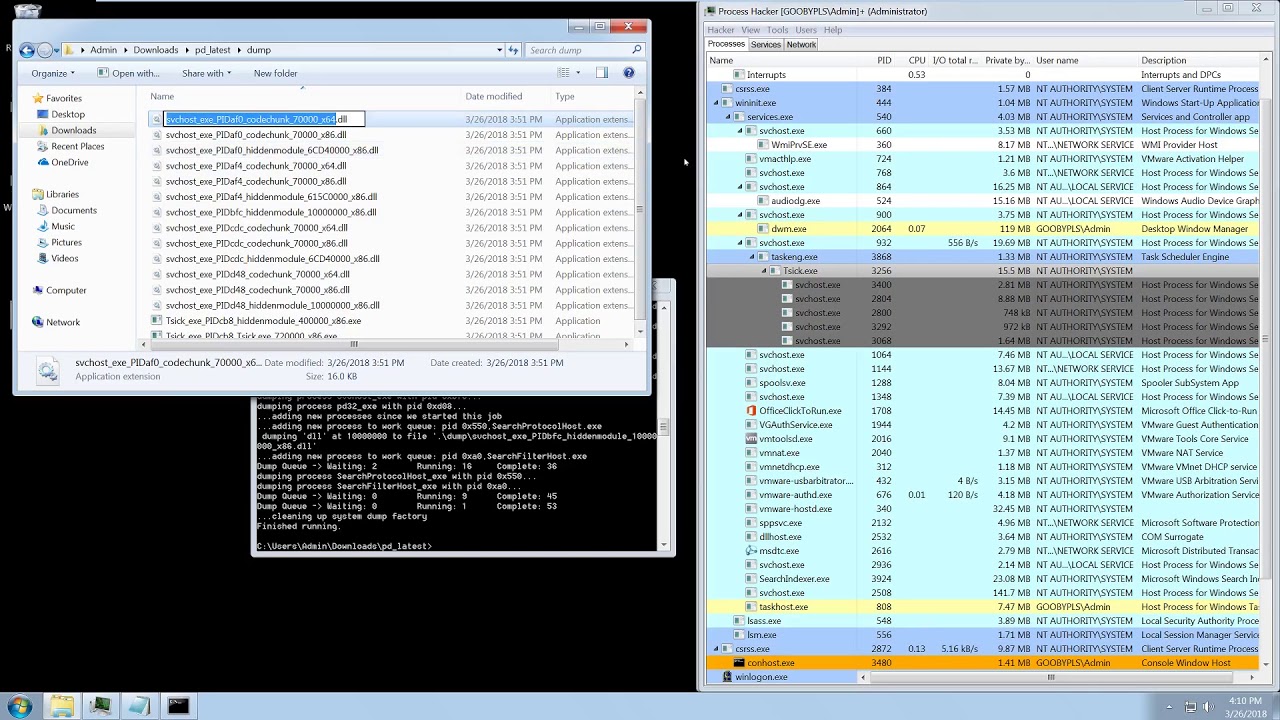Open the command prompt taskbar icon

[x=178, y=706]
